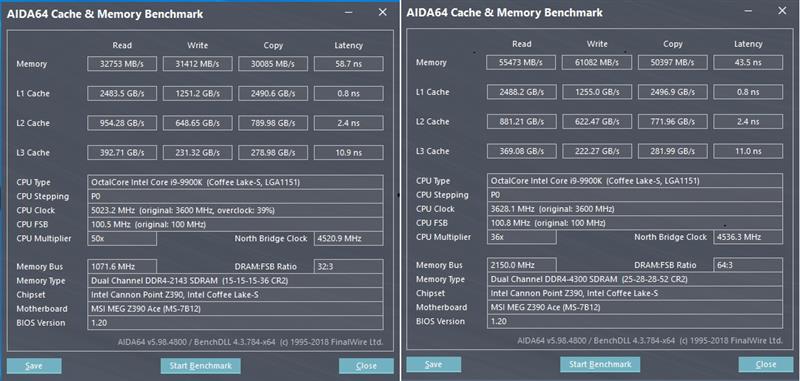Click the 100.5 MHz CPU FSB field

(x=235, y=224)
